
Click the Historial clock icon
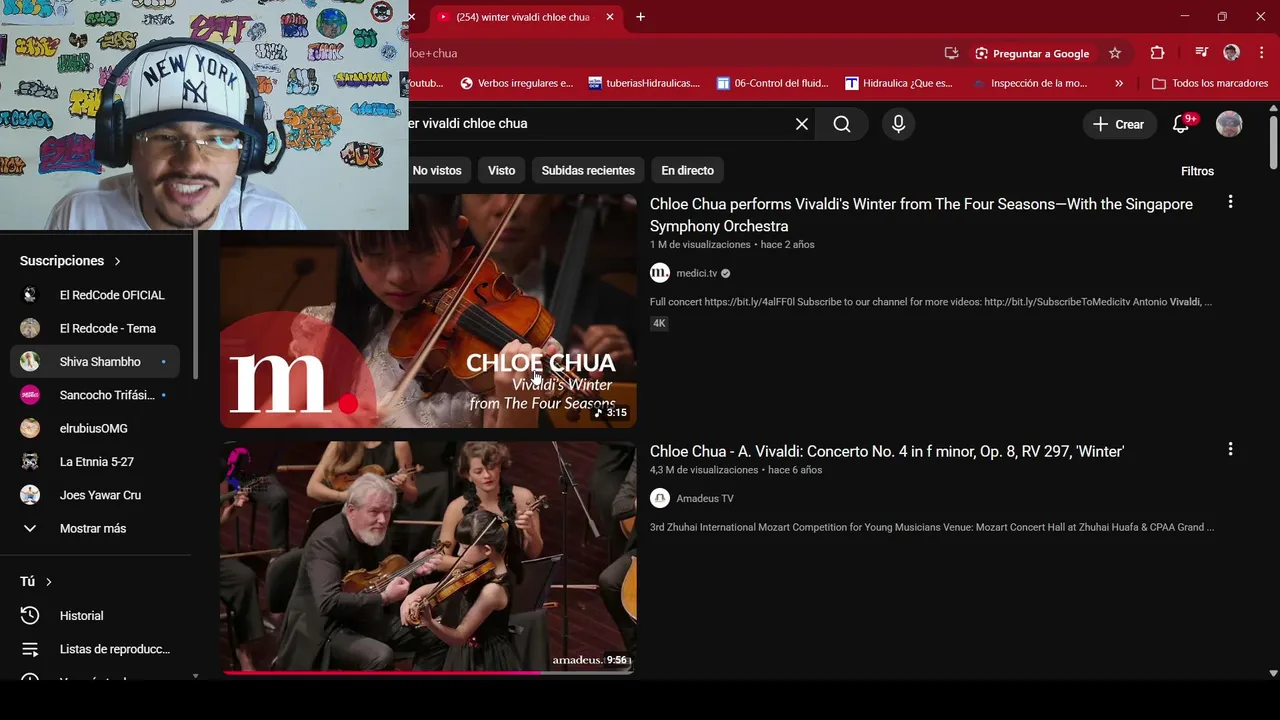click(x=30, y=616)
